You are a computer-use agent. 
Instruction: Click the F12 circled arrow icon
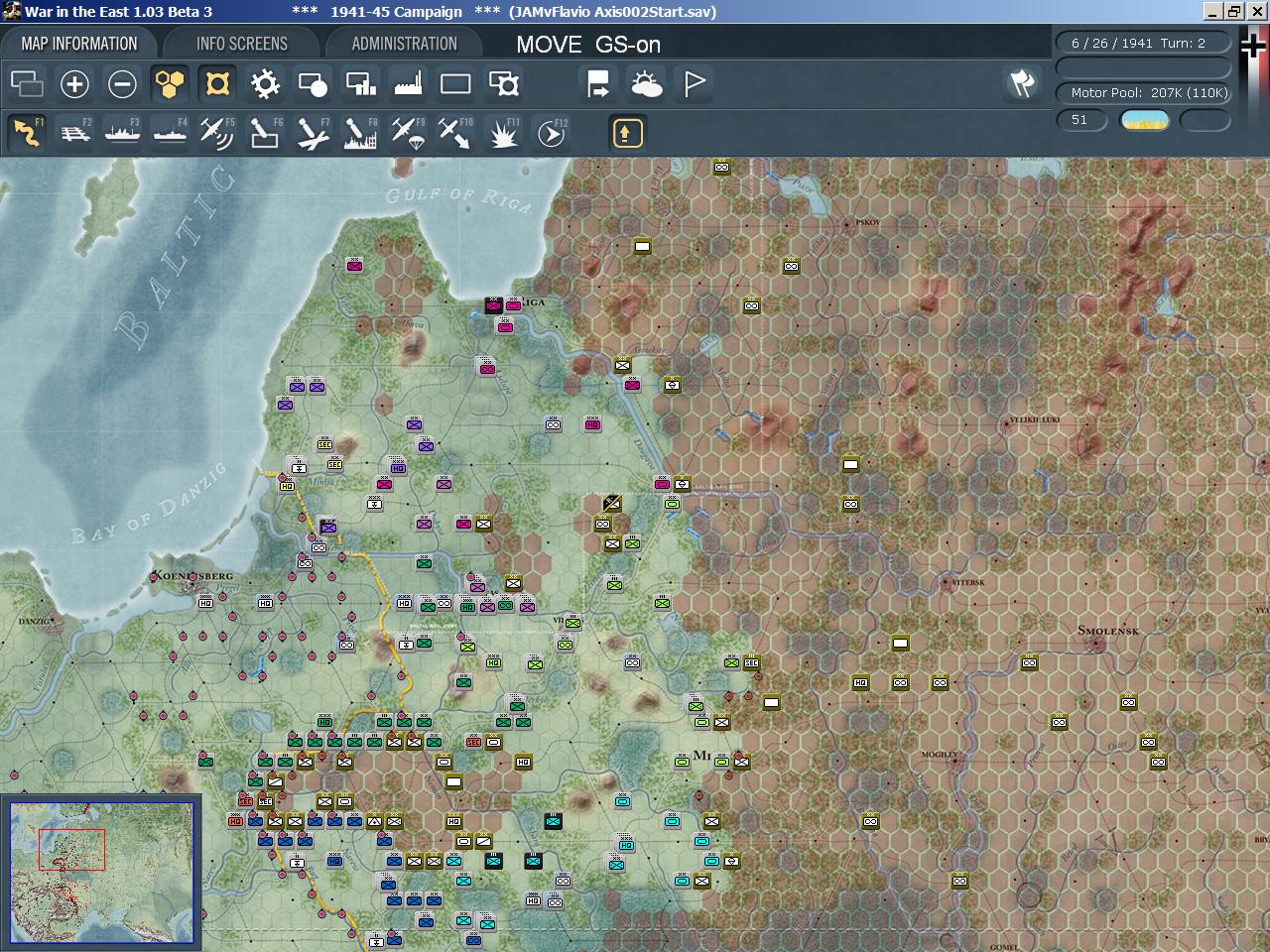tap(552, 133)
